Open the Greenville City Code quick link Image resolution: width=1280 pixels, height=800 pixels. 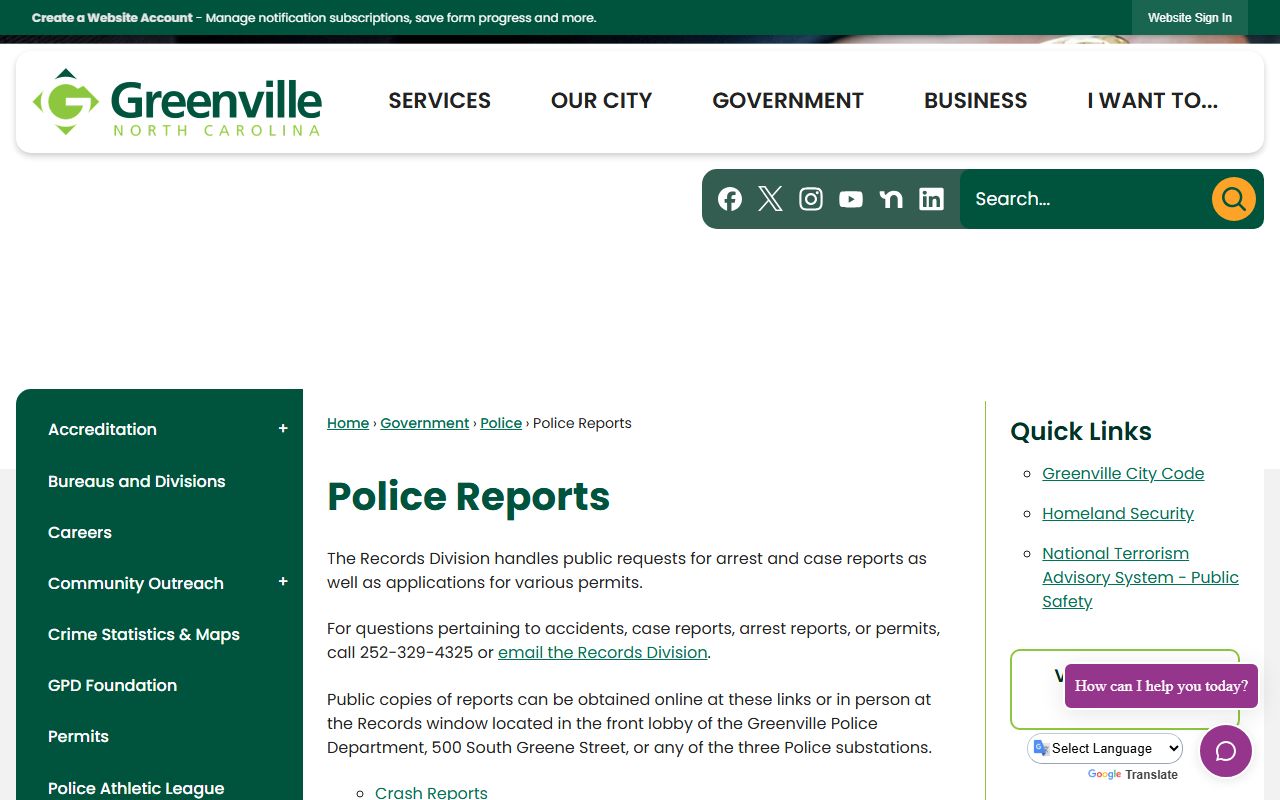coord(1123,473)
